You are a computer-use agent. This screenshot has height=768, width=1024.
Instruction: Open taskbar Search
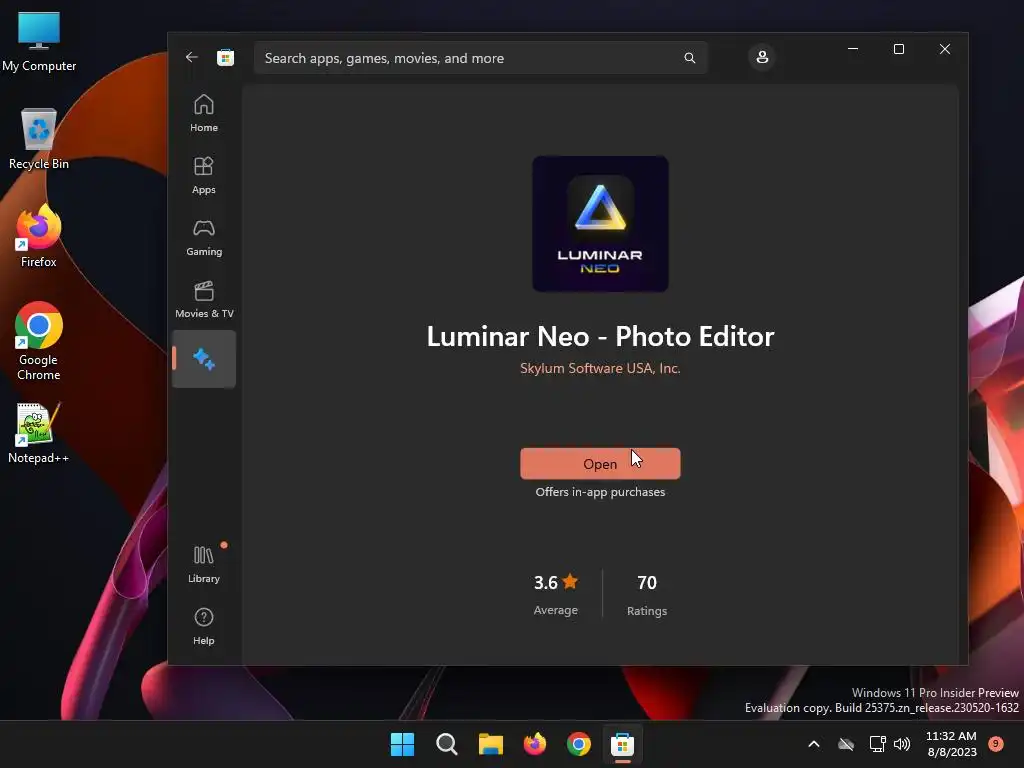(x=447, y=744)
